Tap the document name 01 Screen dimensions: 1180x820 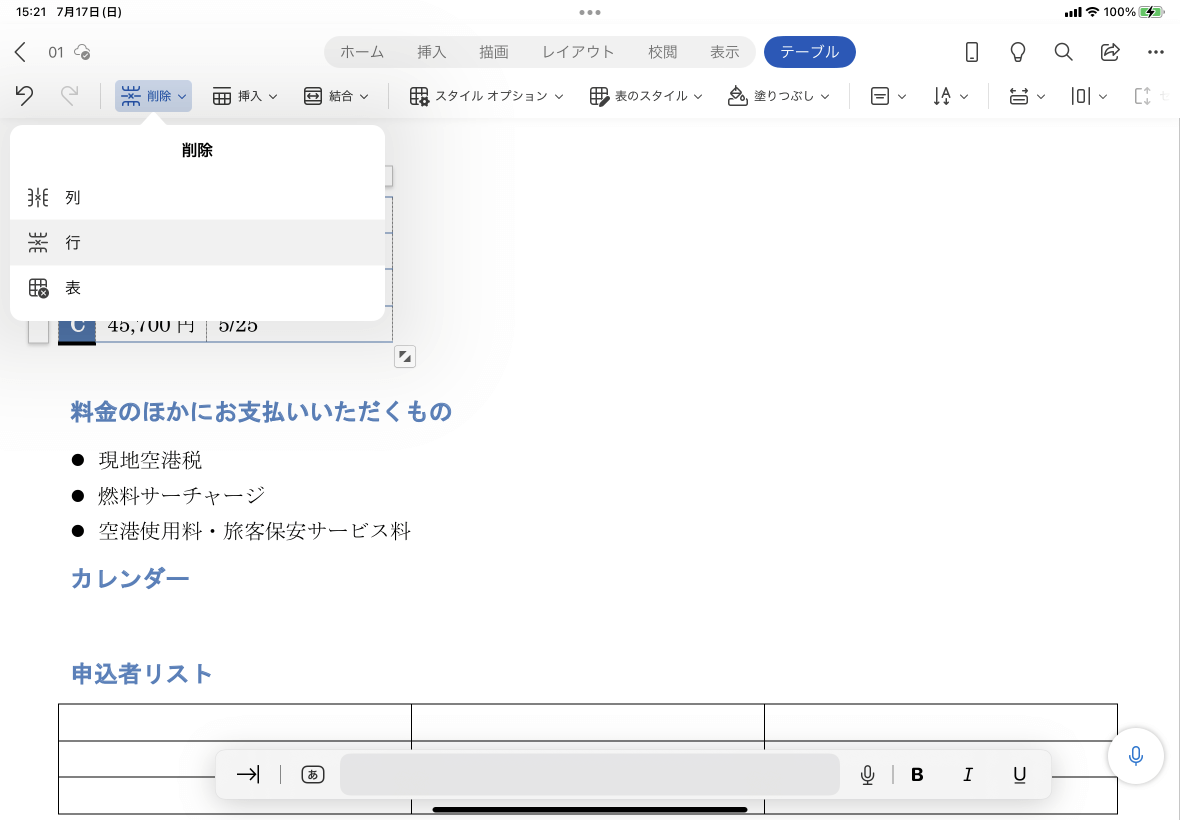[56, 52]
